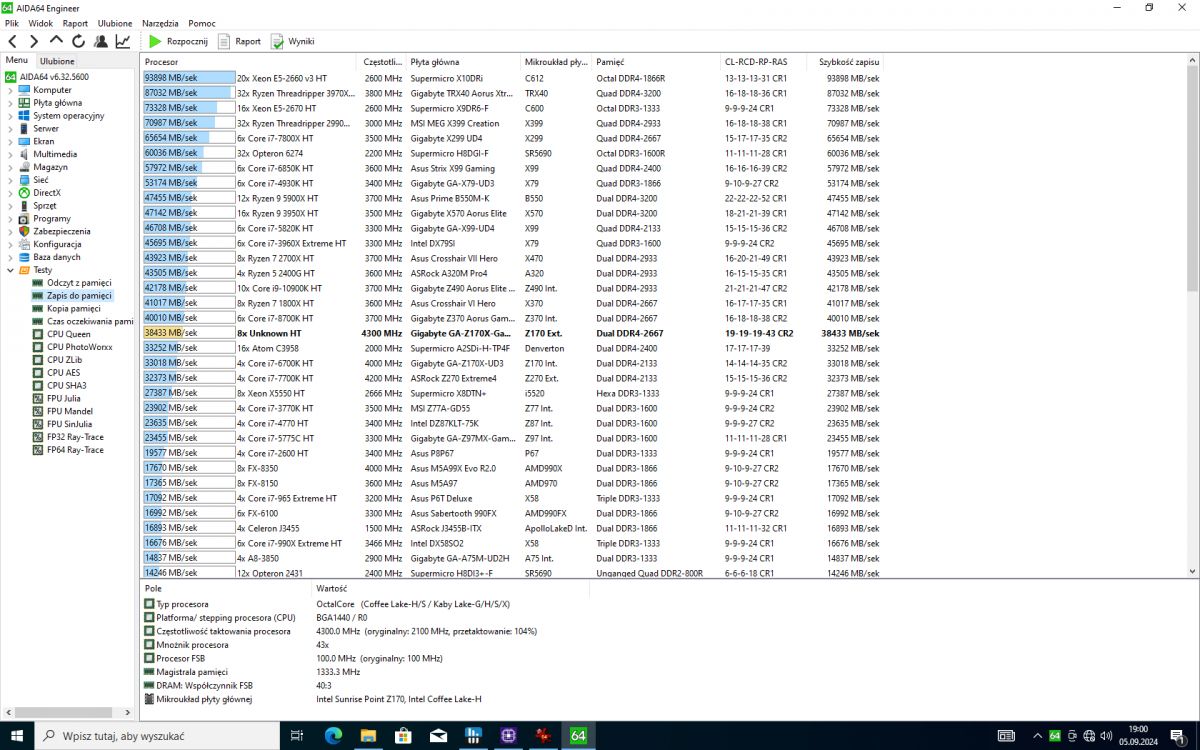The height and width of the screenshot is (750, 1200).
Task: Select the Sprzęt icon in tree
Action: 25,206
